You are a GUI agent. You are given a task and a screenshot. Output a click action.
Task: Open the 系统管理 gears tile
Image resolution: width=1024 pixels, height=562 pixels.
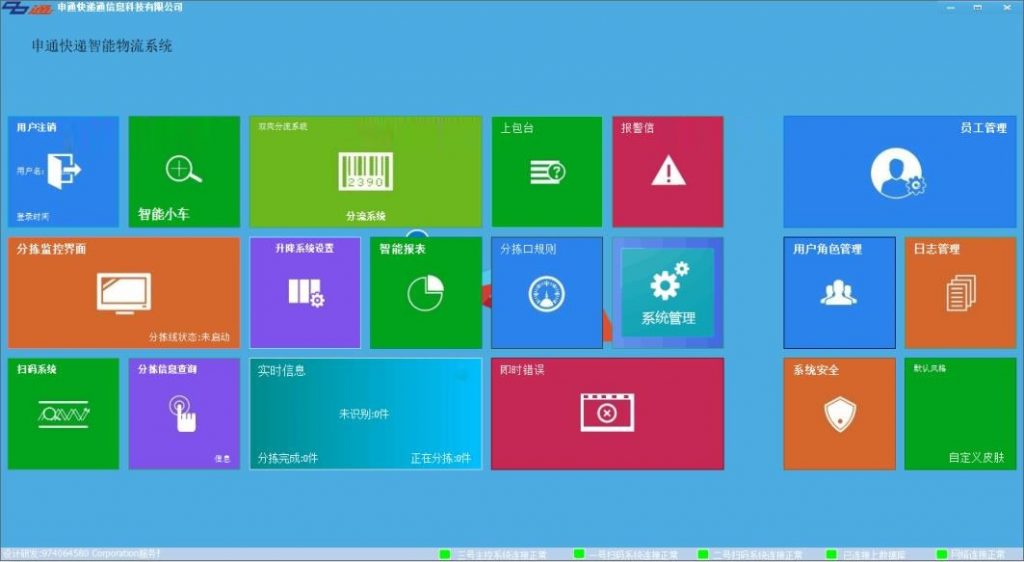pos(667,292)
